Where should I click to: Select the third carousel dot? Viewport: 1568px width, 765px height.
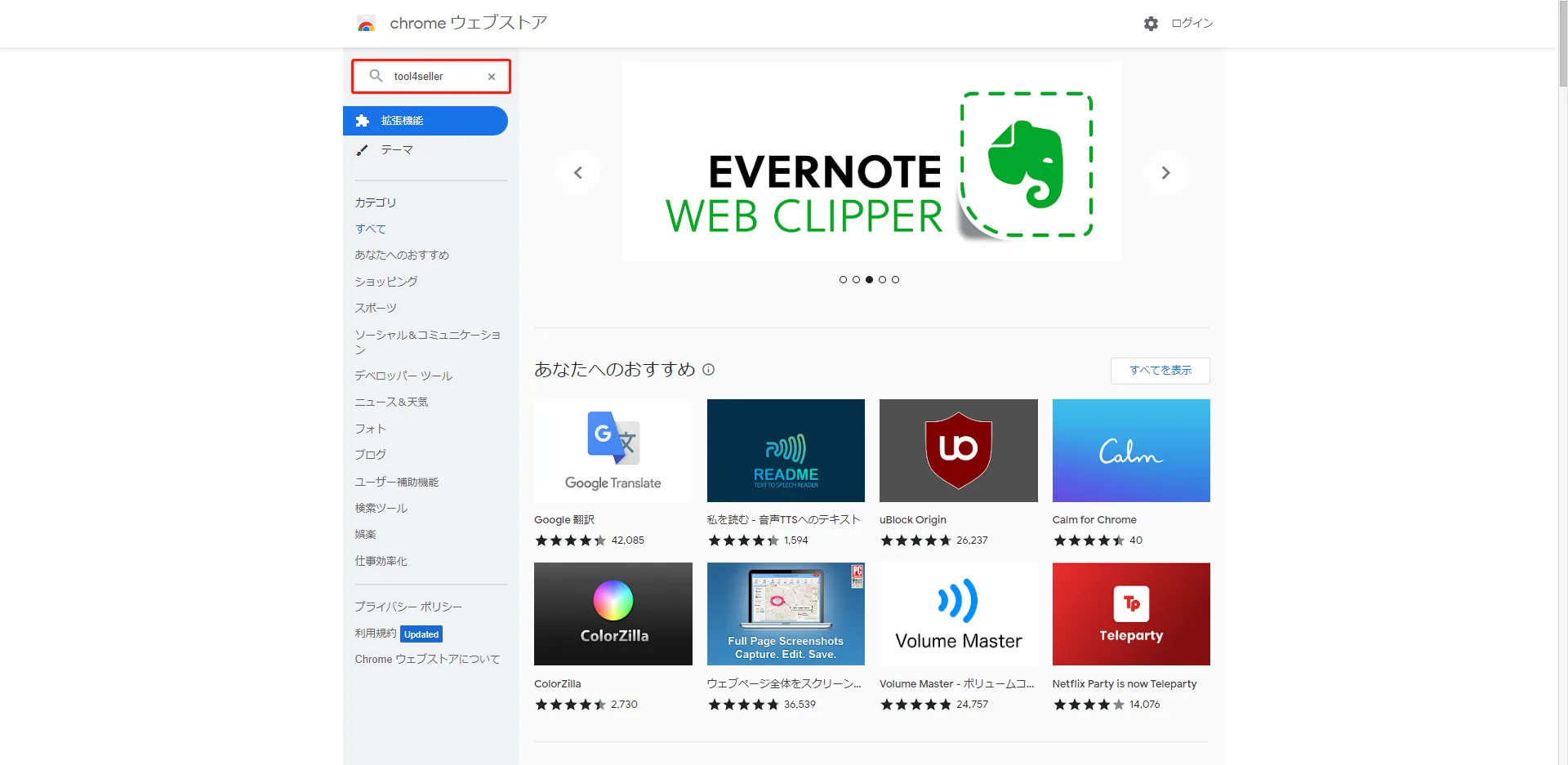coord(869,279)
